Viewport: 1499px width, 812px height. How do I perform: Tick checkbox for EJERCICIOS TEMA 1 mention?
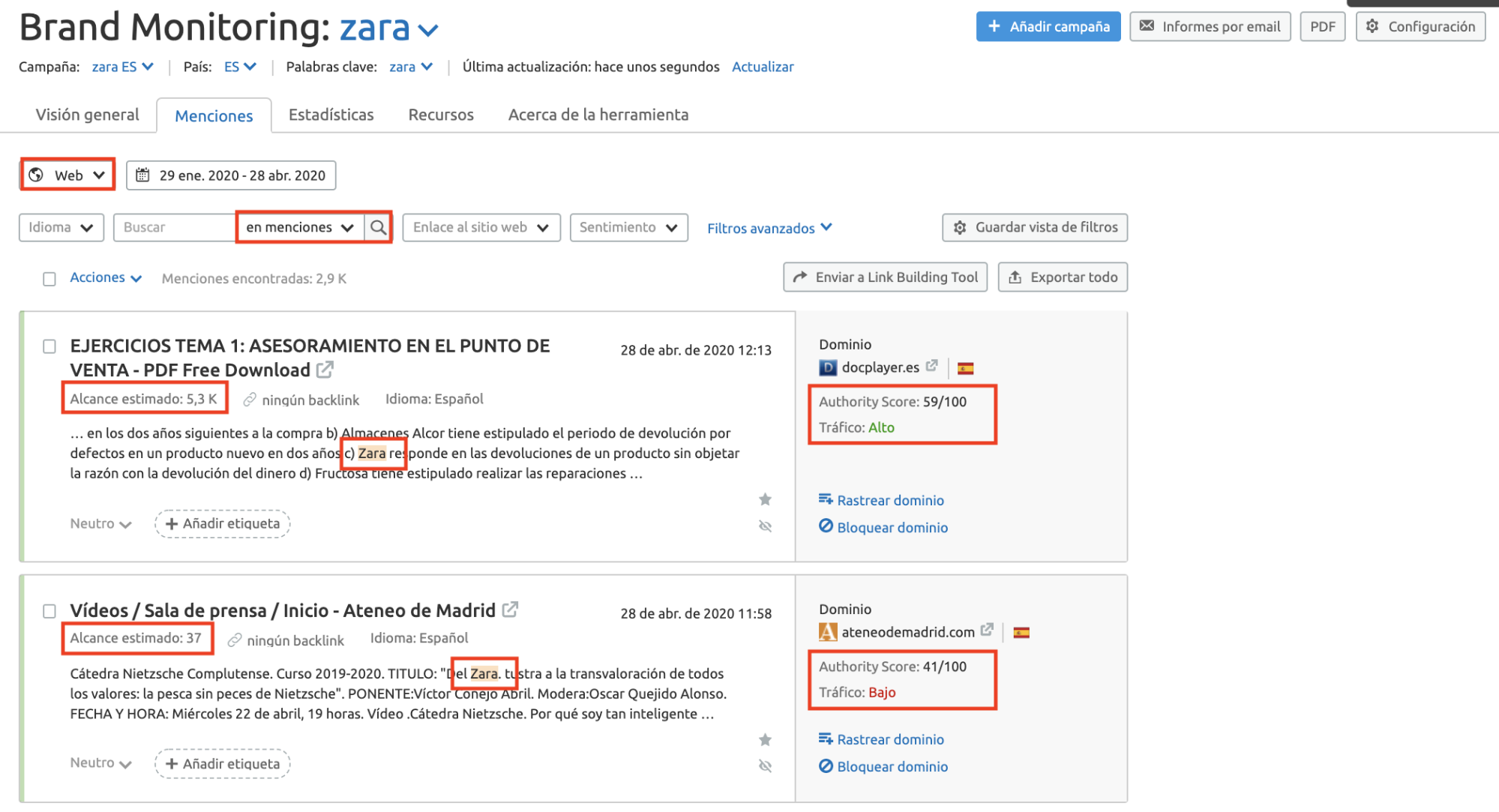pos(49,346)
